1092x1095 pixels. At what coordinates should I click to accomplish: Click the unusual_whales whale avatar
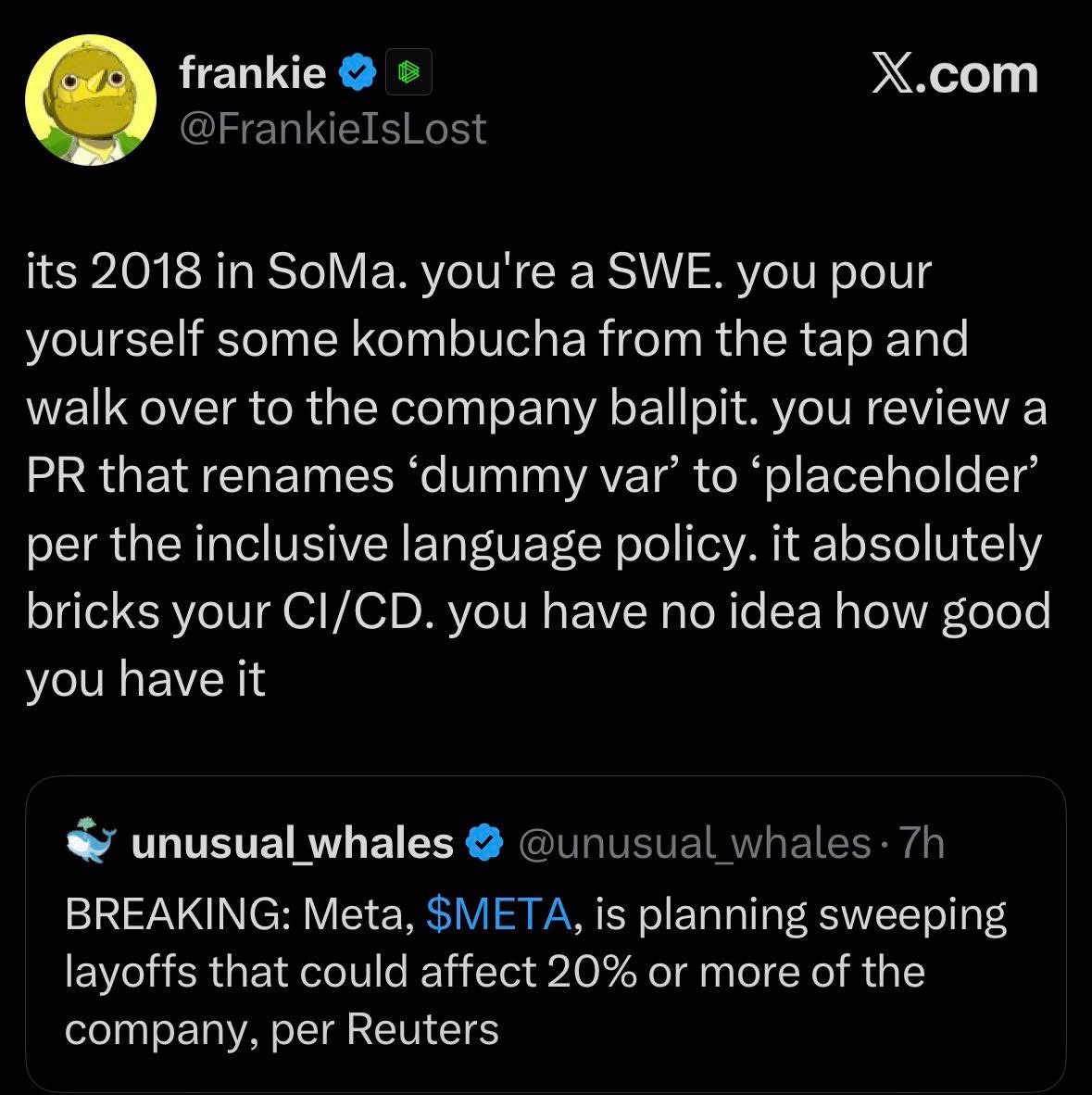(x=92, y=841)
